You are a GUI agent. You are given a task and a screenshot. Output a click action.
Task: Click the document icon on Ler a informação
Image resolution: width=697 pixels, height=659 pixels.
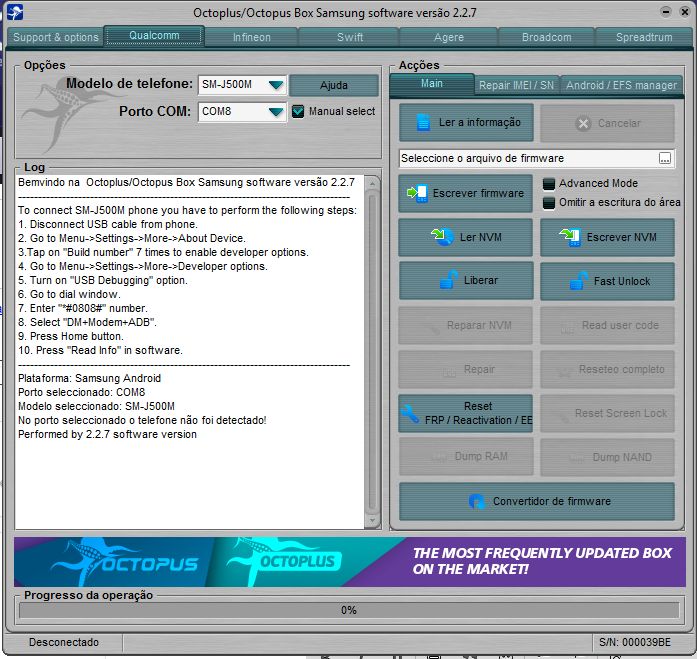(x=423, y=122)
